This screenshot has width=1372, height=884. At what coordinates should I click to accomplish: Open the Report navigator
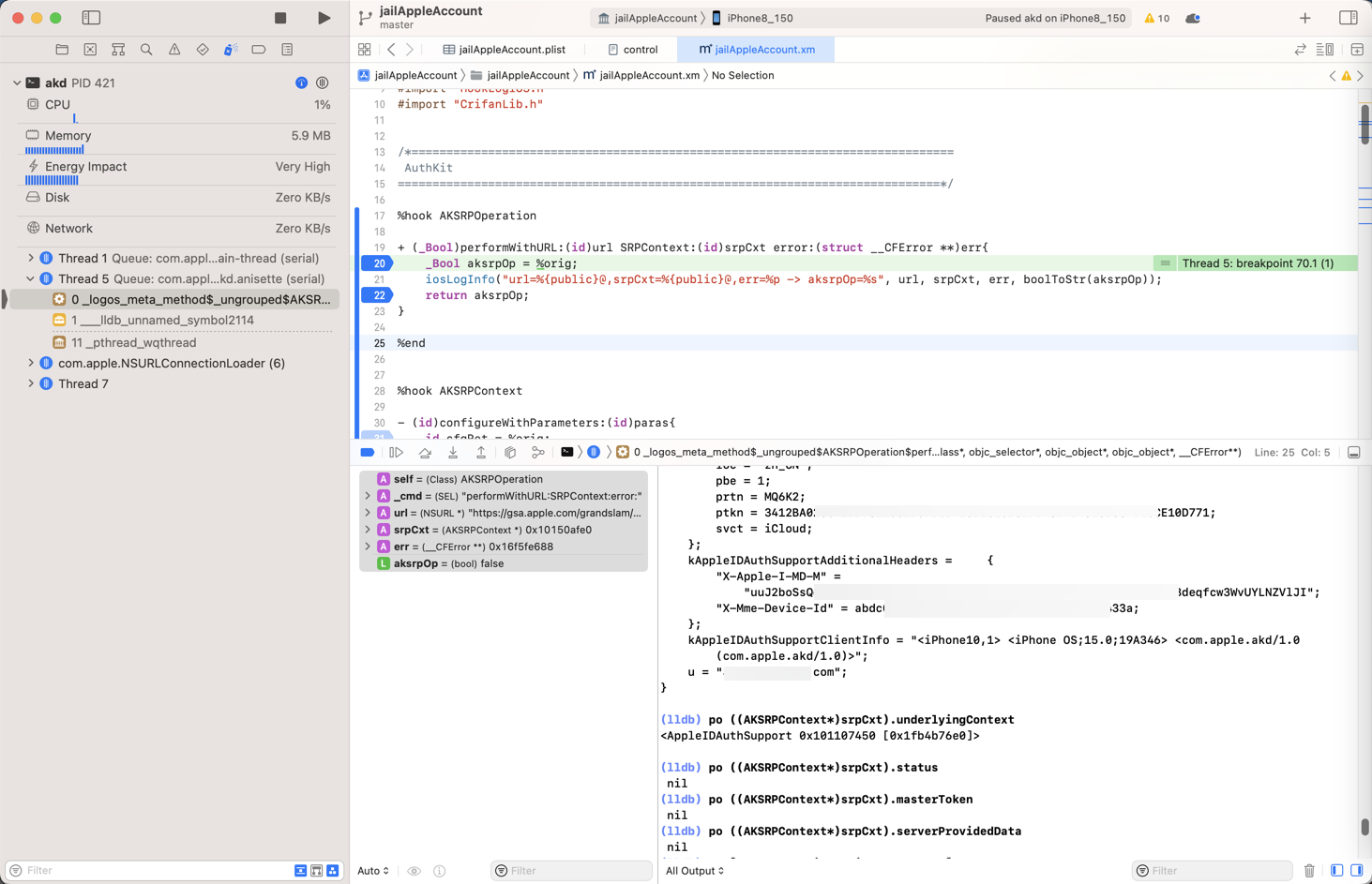tap(287, 50)
